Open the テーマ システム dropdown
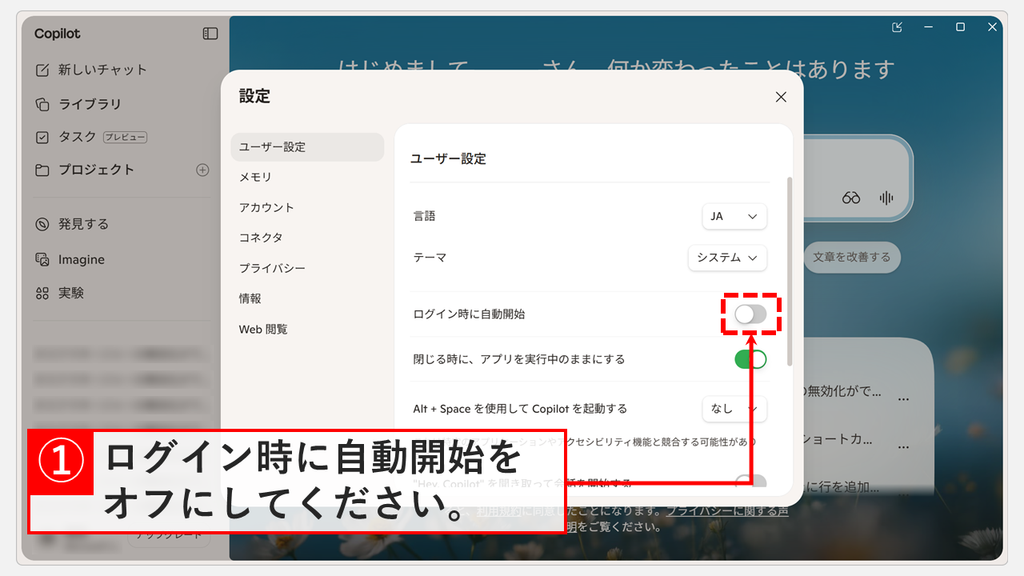Image resolution: width=1024 pixels, height=576 pixels. pyautogui.click(x=727, y=257)
